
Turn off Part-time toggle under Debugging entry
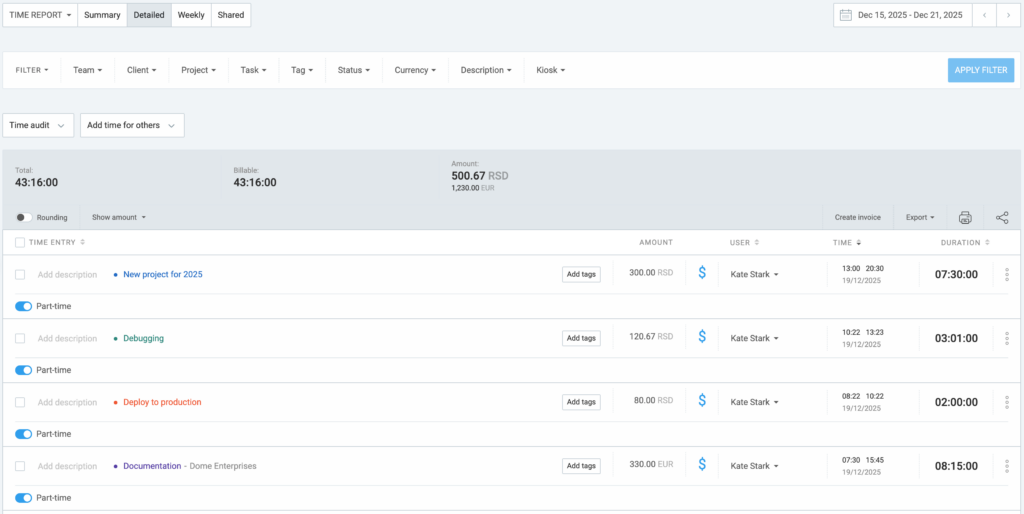point(24,370)
